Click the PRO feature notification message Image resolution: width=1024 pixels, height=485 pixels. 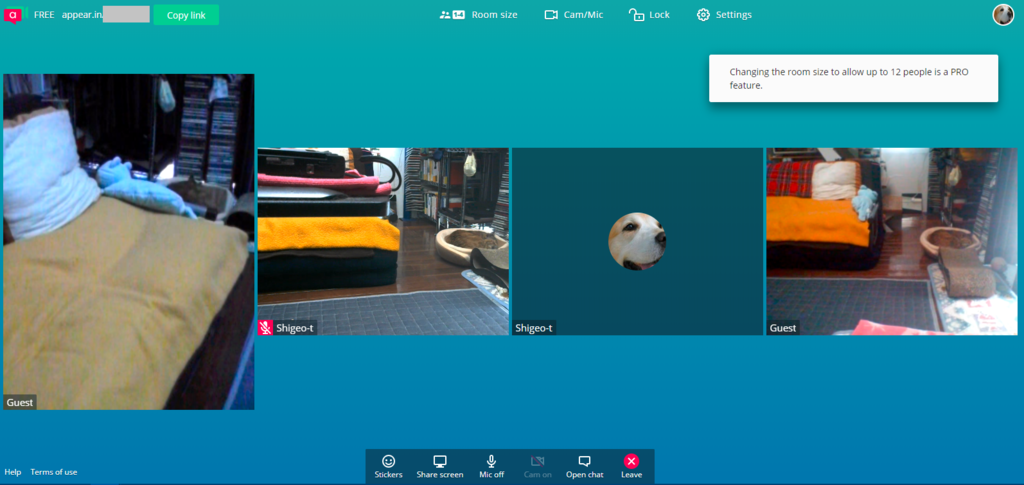[854, 78]
